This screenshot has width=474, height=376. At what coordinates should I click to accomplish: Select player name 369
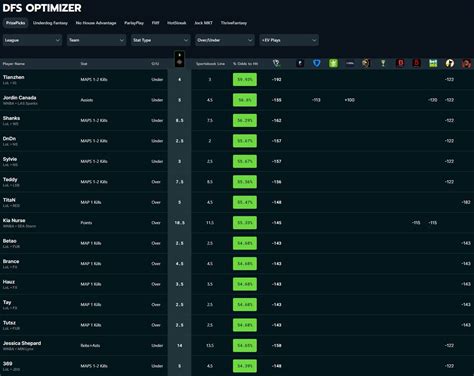tap(7, 364)
